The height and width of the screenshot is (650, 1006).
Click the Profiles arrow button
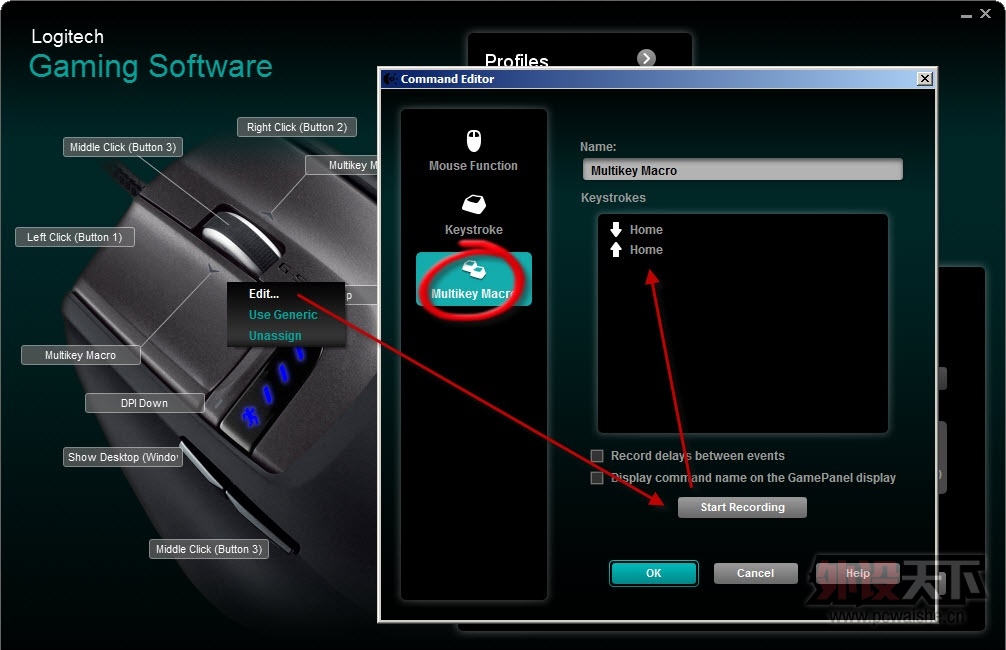[646, 58]
